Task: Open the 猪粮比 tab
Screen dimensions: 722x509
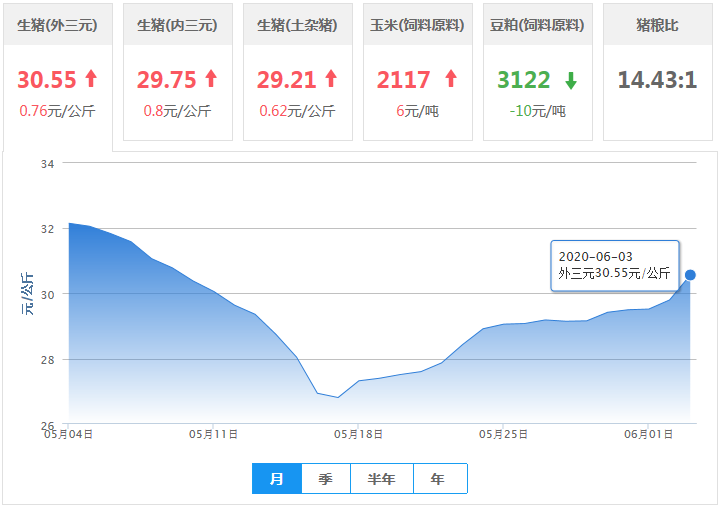Action: click(x=657, y=25)
